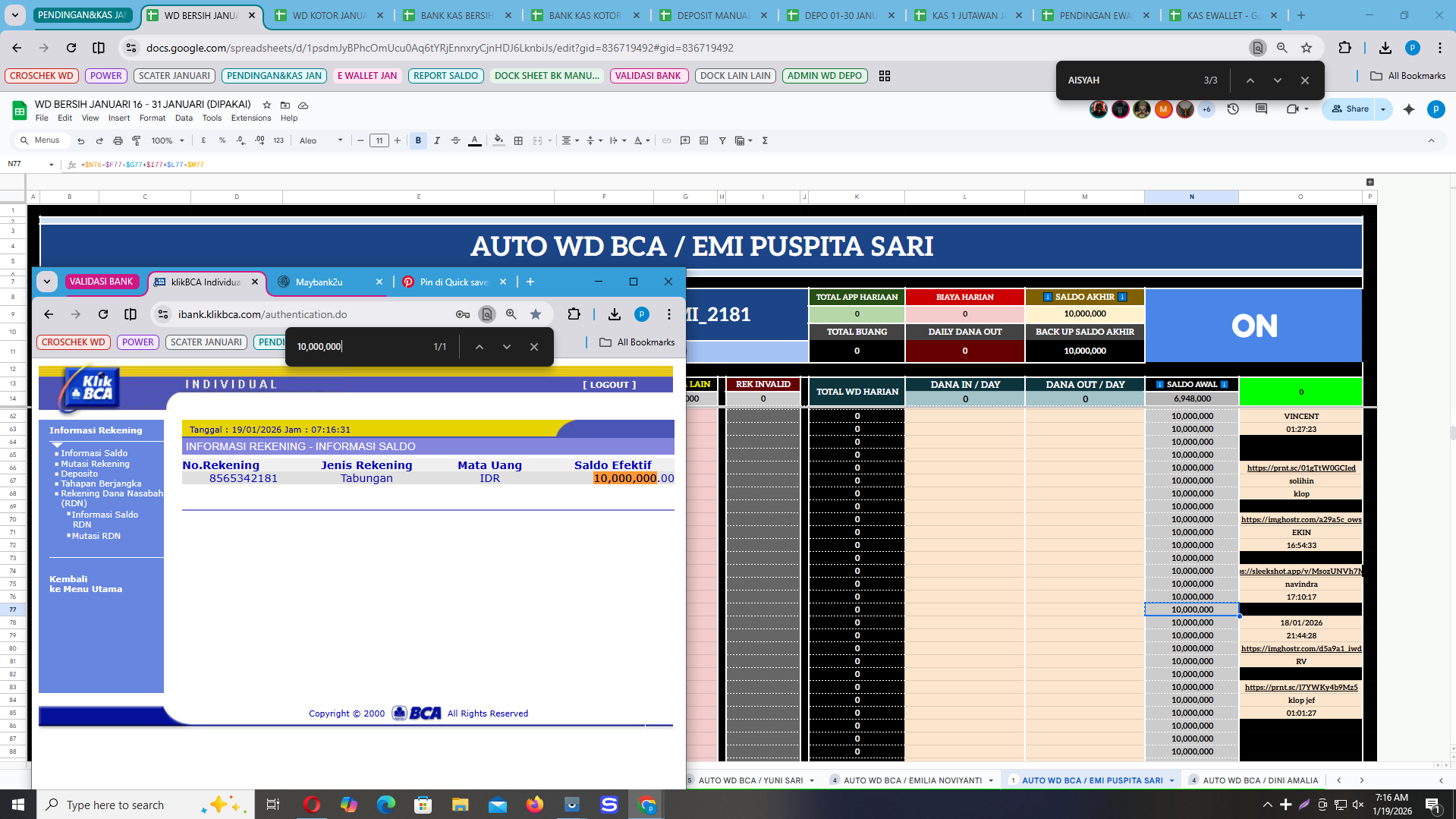Click the Move to folder icon
The height and width of the screenshot is (819, 1456).
coord(285,105)
